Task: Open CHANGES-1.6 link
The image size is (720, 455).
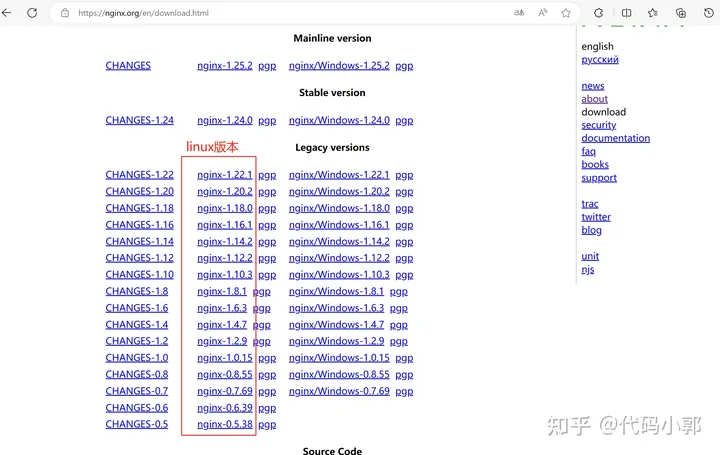Action: 137,308
